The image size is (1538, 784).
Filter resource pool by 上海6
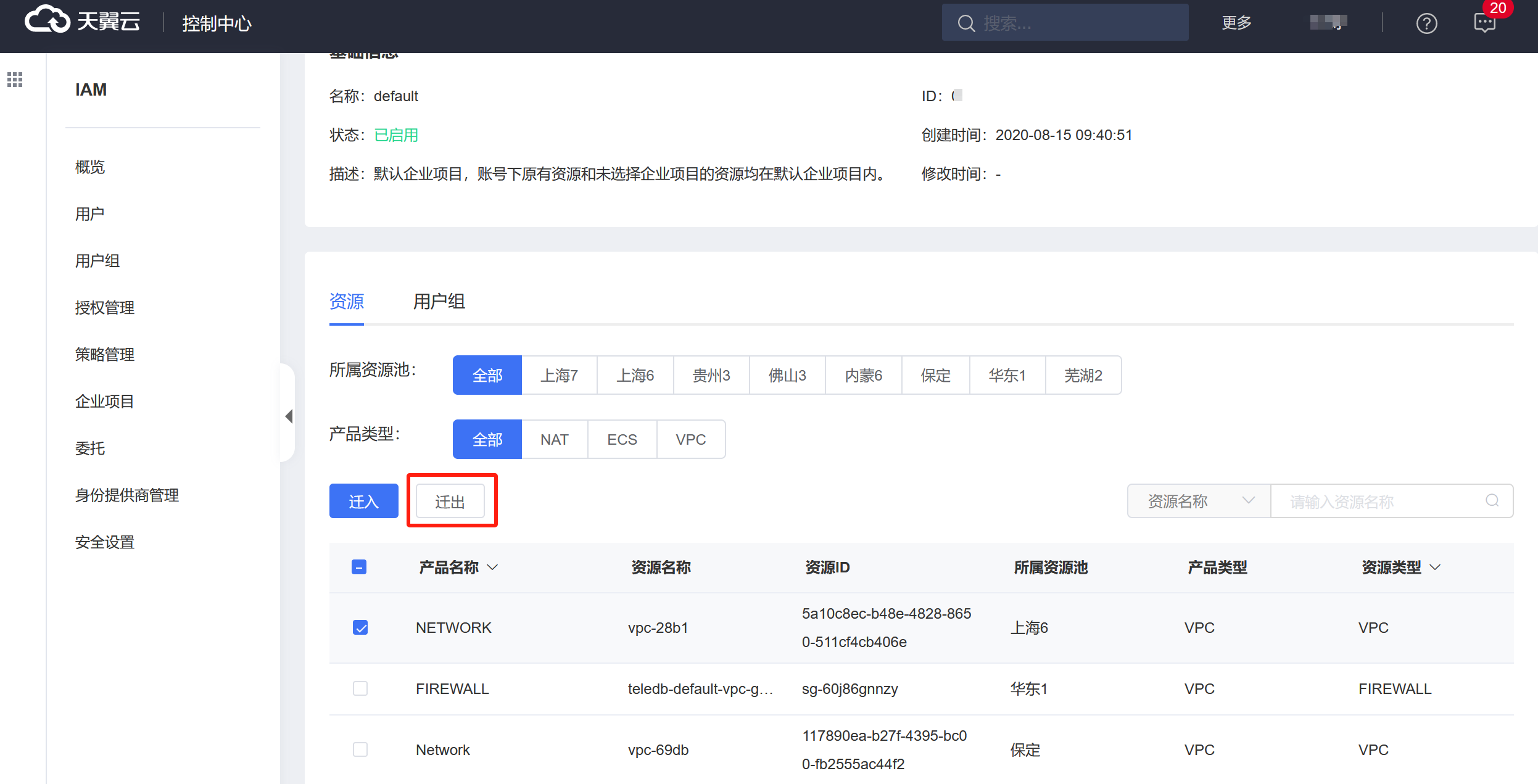pos(635,375)
